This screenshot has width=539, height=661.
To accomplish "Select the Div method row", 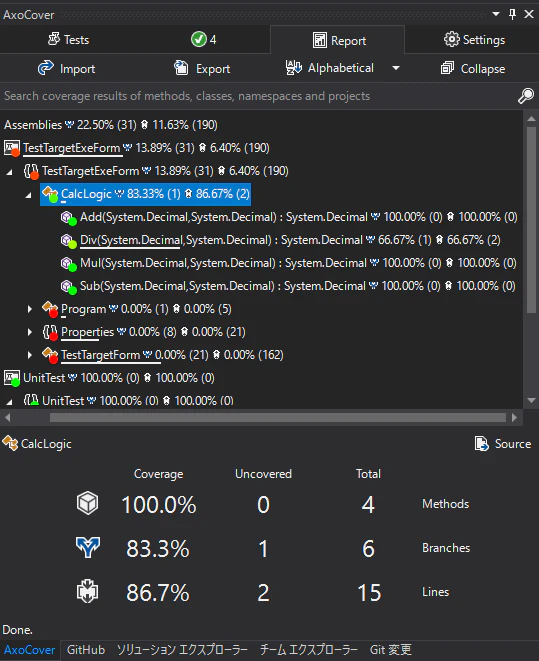I will click(x=281, y=240).
